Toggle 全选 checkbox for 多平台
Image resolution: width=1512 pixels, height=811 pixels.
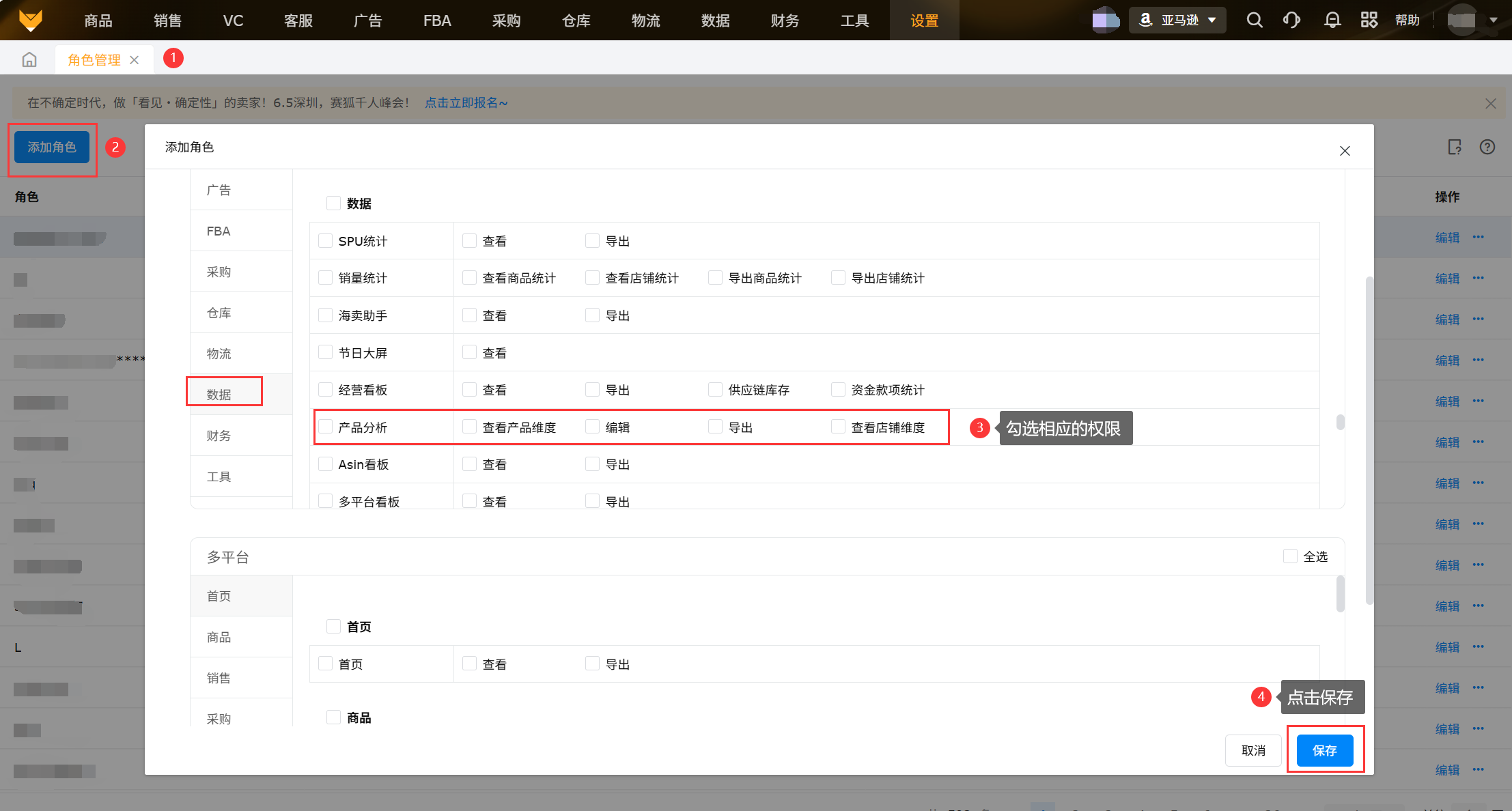pyautogui.click(x=1290, y=556)
